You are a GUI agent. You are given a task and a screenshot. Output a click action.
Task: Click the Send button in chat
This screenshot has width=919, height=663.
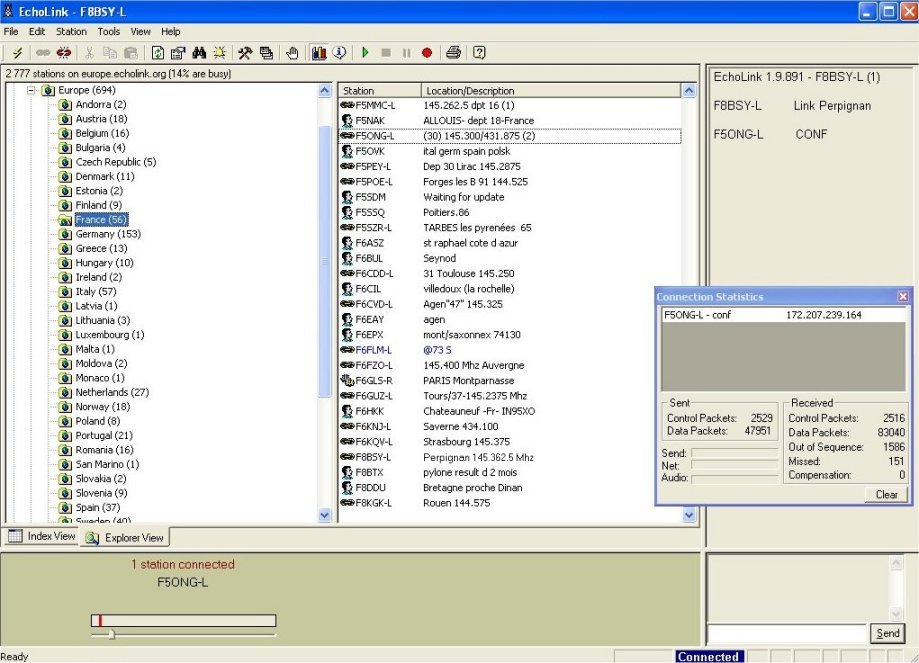pos(887,633)
